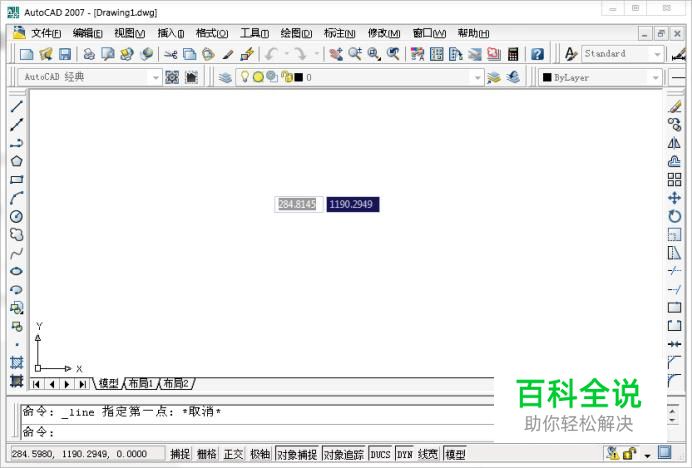Image resolution: width=692 pixels, height=468 pixels.
Task: Open the redo history dropdown arrow
Action: click(316, 54)
